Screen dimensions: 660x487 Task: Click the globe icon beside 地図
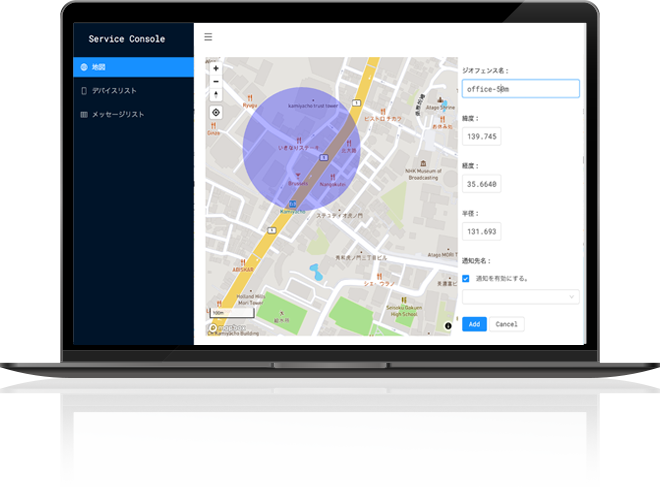tap(84, 67)
